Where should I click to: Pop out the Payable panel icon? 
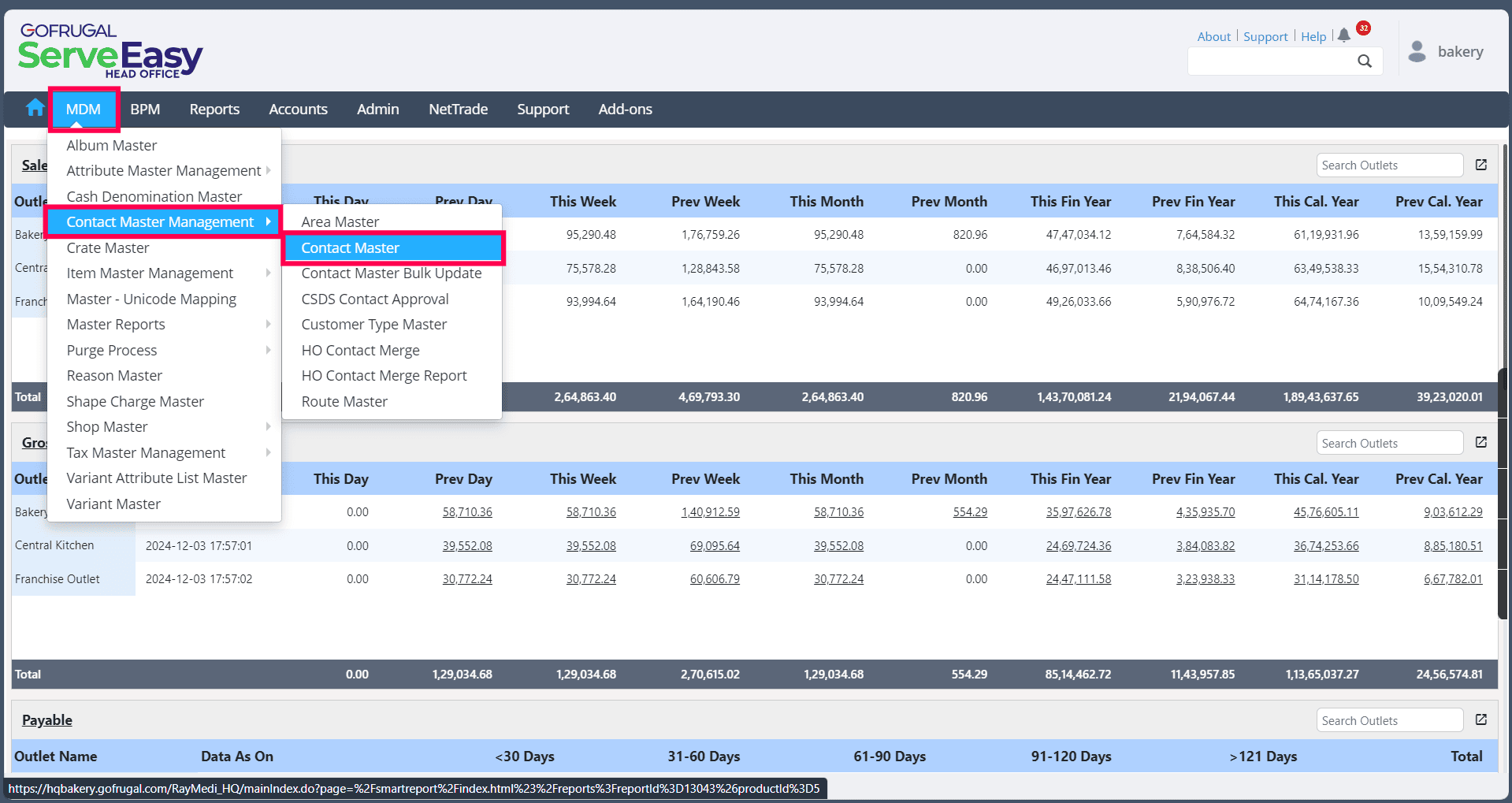point(1481,719)
